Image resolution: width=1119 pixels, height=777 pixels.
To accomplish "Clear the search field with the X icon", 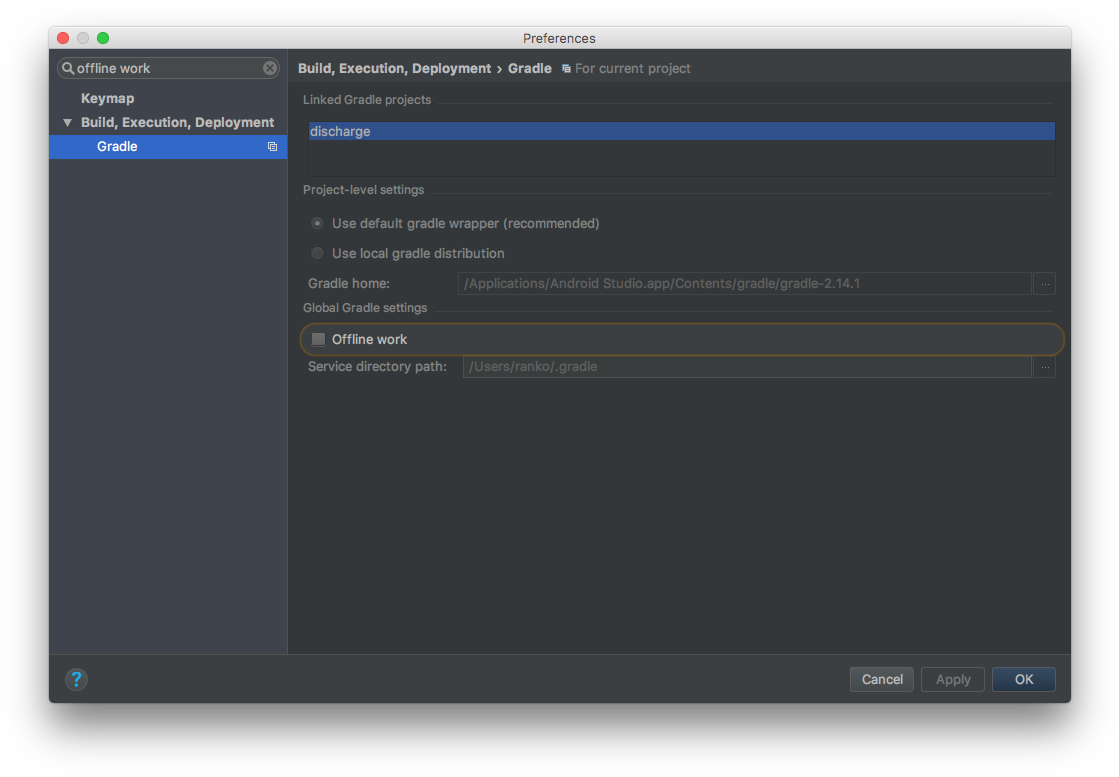I will click(270, 68).
